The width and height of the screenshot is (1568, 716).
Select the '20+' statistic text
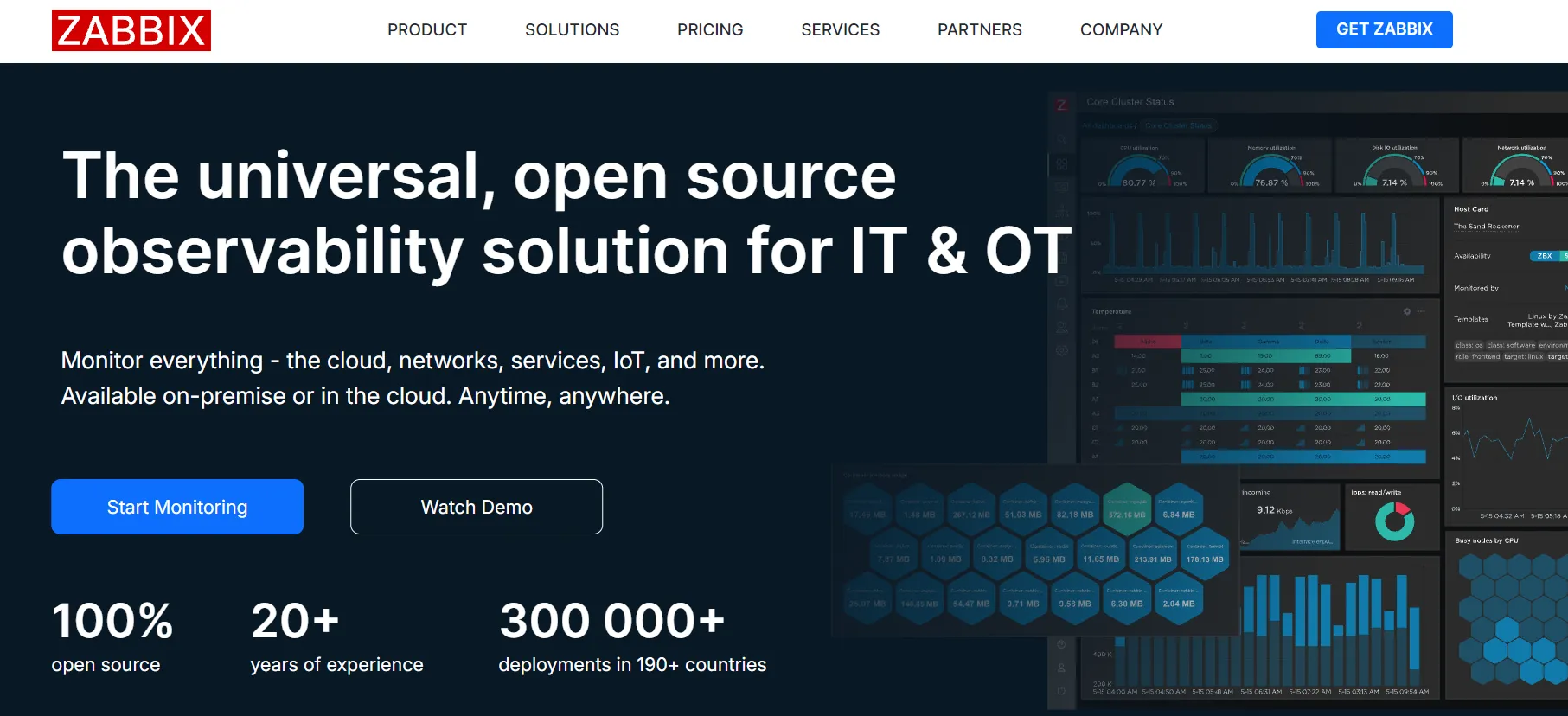point(295,621)
